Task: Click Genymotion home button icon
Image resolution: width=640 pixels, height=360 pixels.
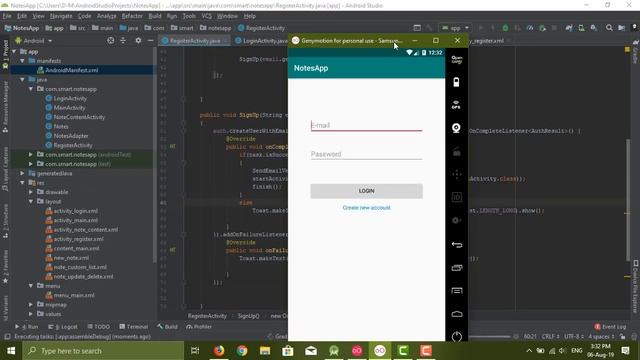Action: tap(457, 313)
